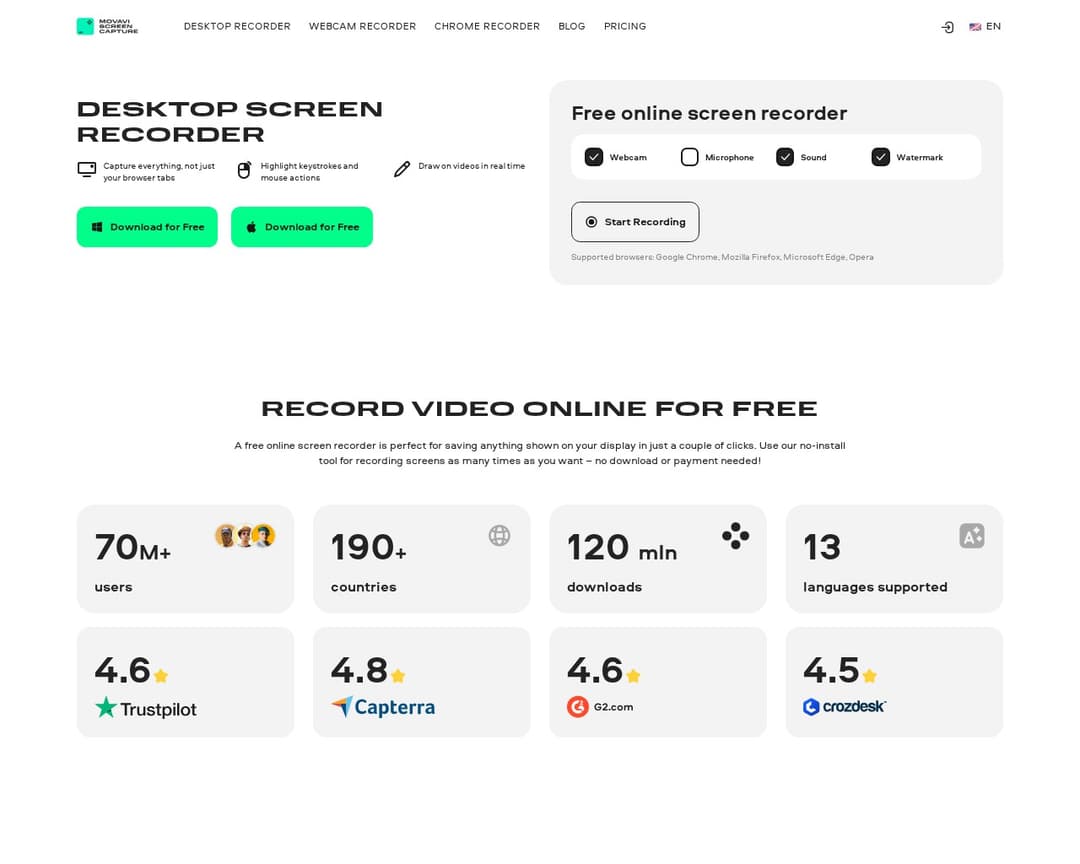
Task: Click the monitor capture feature icon
Action: pyautogui.click(x=87, y=170)
